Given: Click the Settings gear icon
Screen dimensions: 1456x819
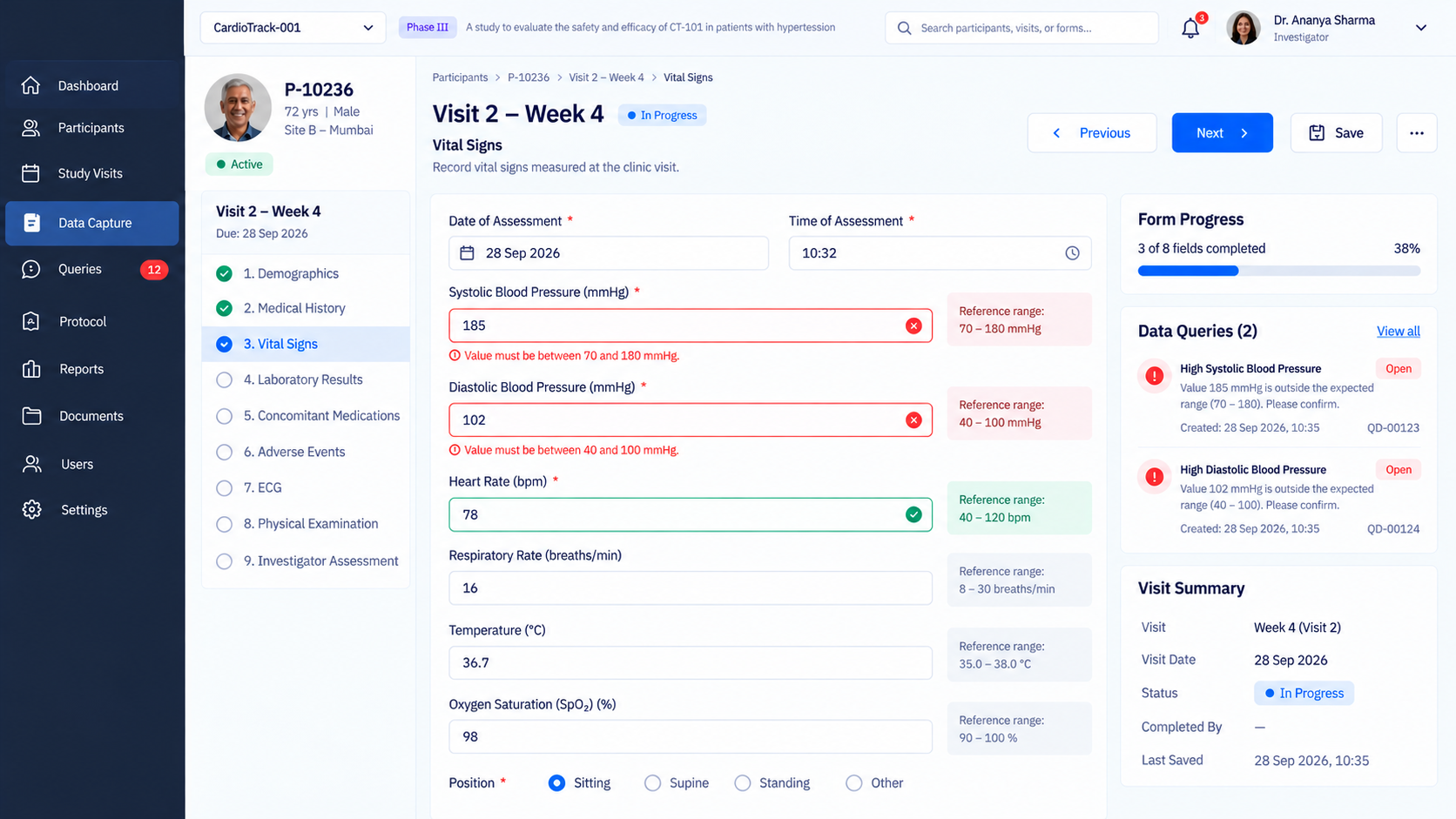Looking at the screenshot, I should click(x=31, y=510).
